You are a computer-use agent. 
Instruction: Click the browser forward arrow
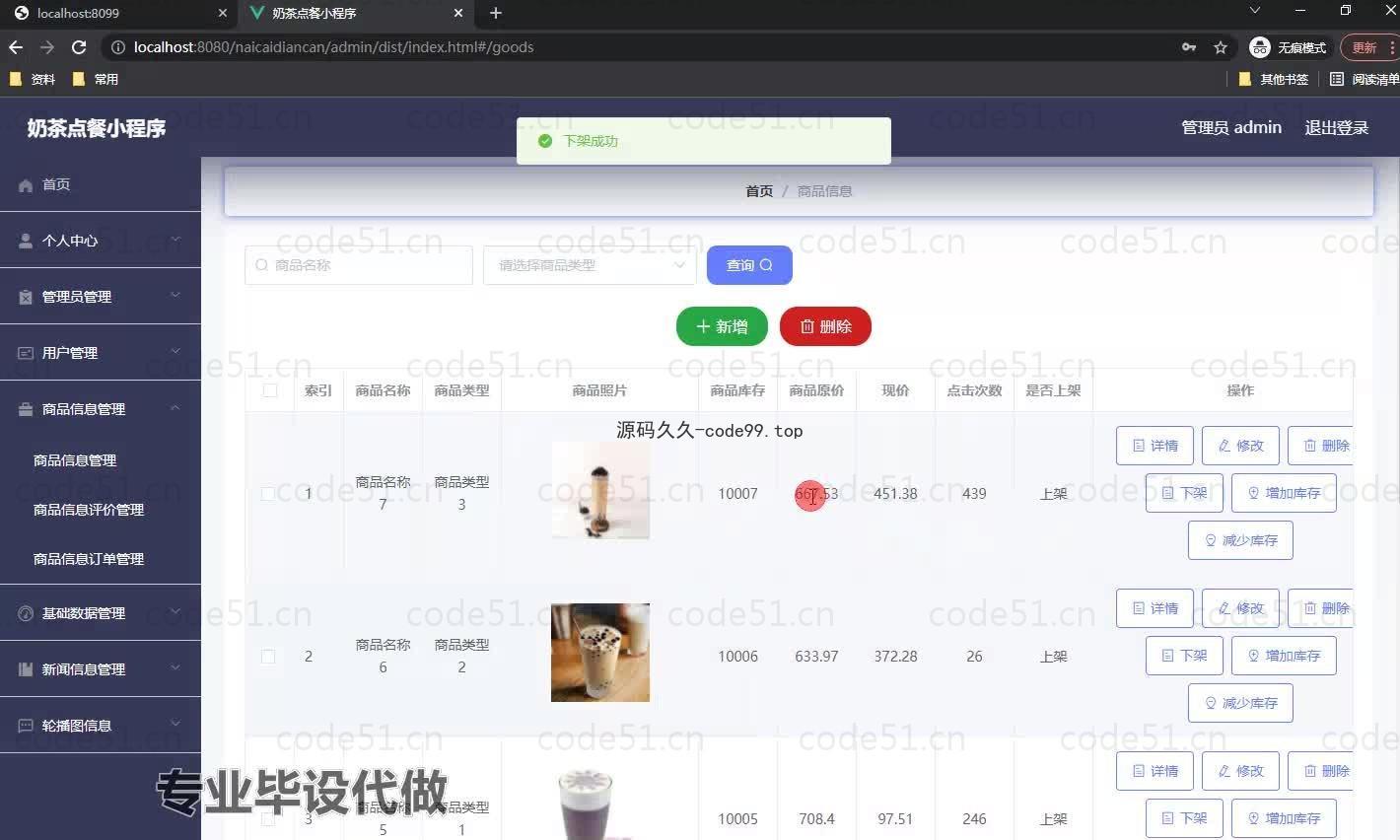click(46, 47)
